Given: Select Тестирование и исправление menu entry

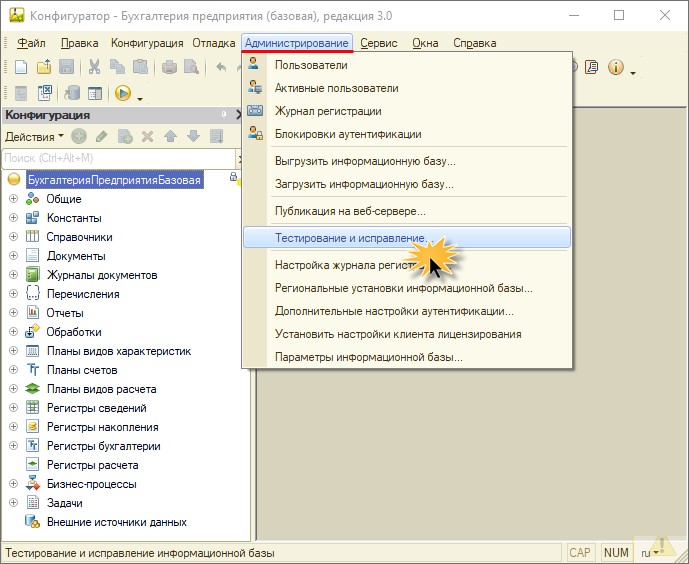Looking at the screenshot, I should (336, 238).
